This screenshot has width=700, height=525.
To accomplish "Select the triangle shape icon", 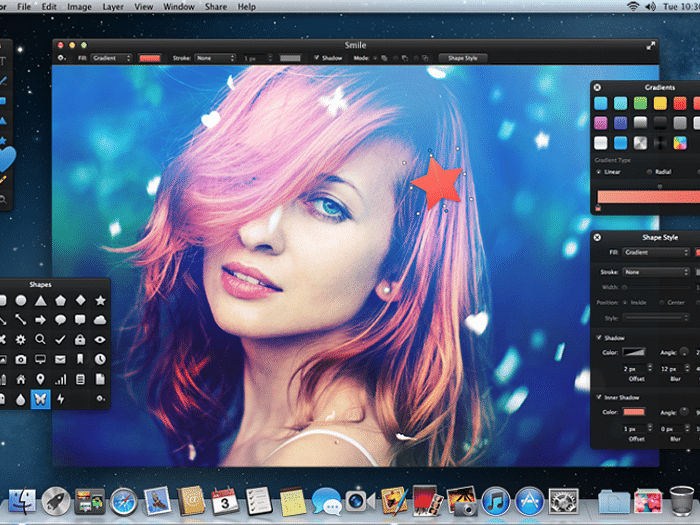I will (41, 300).
